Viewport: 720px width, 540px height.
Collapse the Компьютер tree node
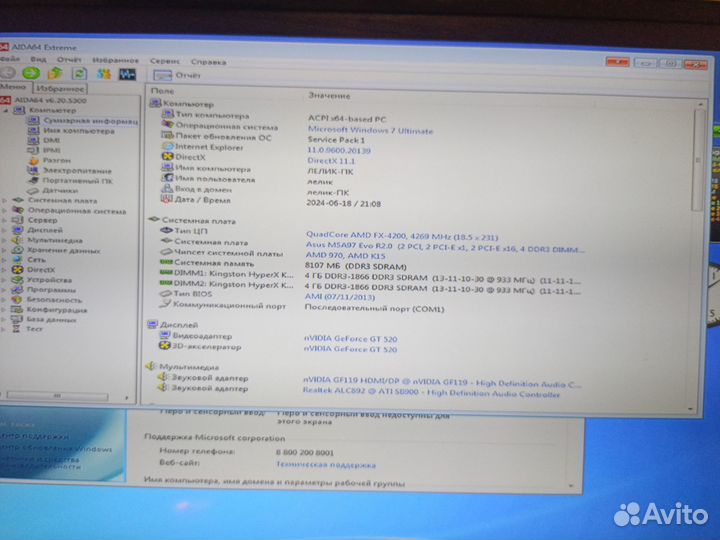[6, 111]
